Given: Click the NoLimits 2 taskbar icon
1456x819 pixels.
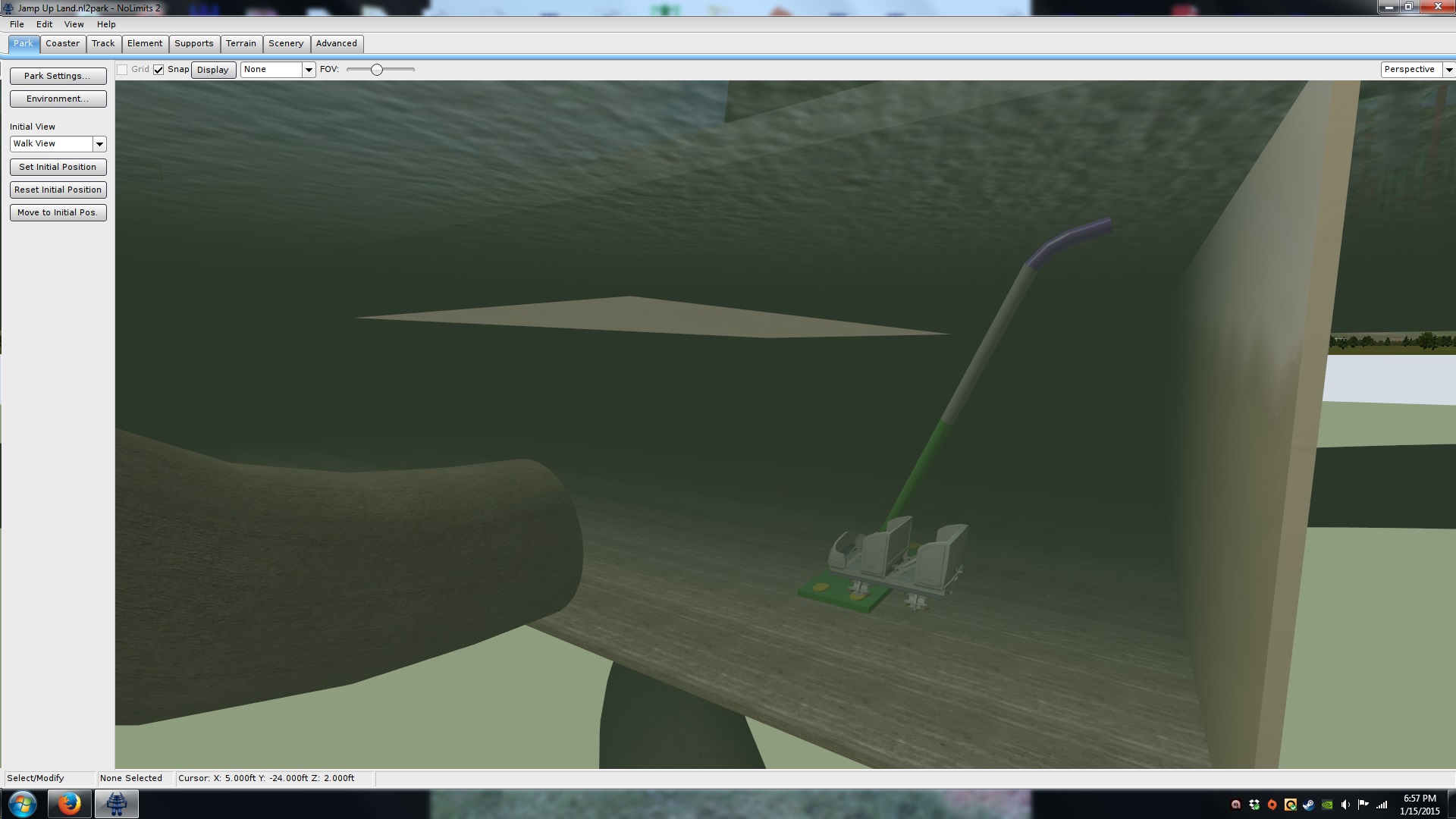Looking at the screenshot, I should [x=116, y=804].
